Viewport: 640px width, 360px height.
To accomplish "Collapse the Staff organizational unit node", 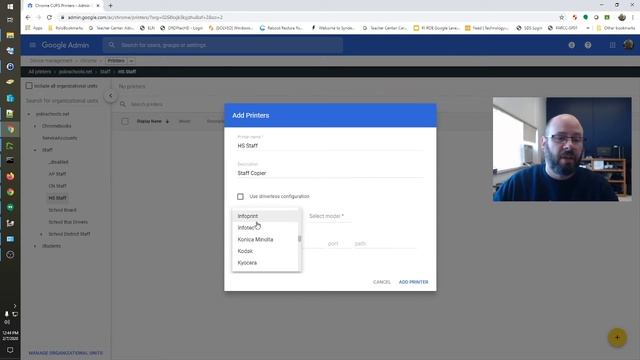I will tap(35, 150).
